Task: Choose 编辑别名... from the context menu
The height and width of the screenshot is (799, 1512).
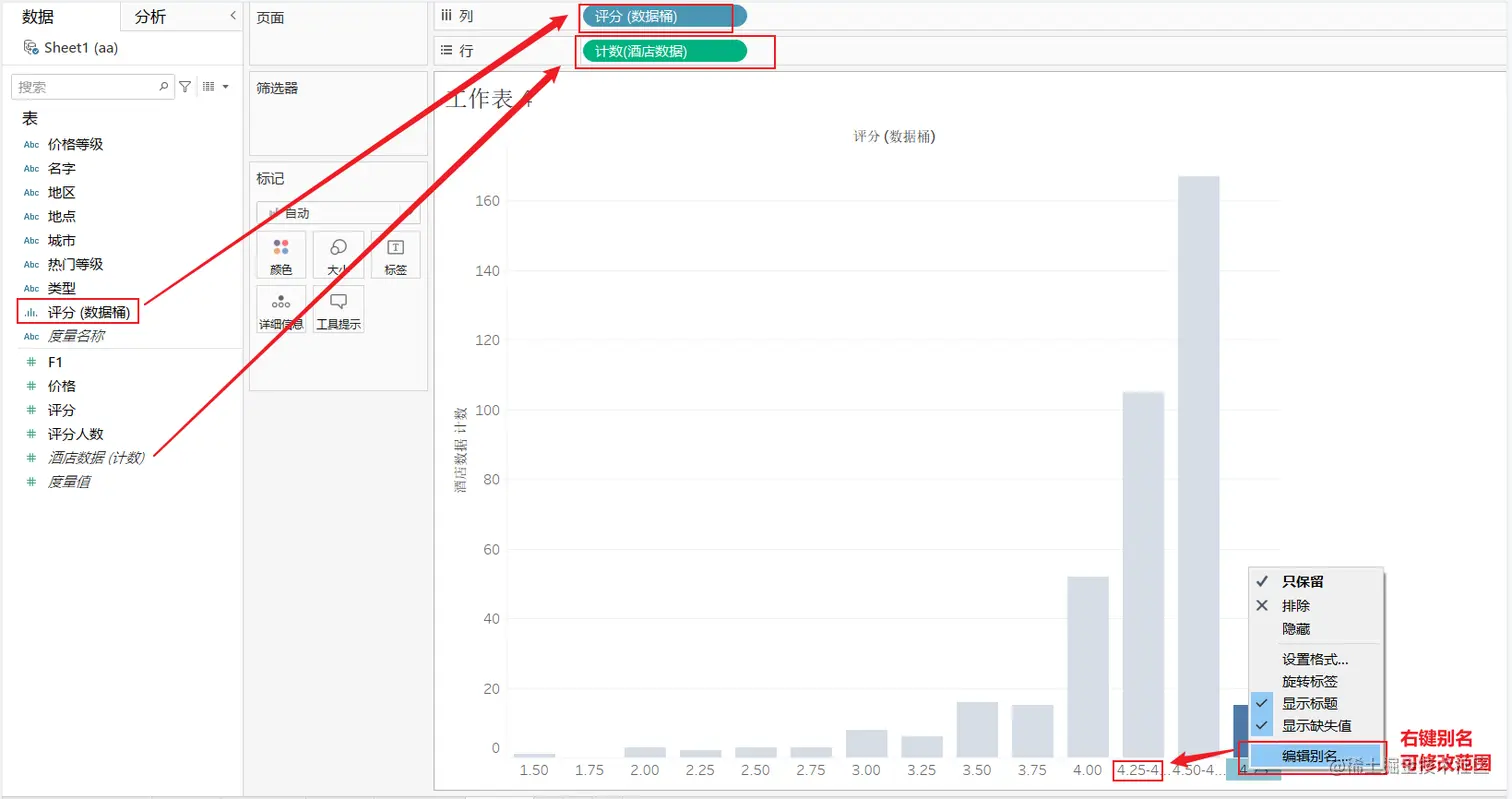Action: point(1315,756)
